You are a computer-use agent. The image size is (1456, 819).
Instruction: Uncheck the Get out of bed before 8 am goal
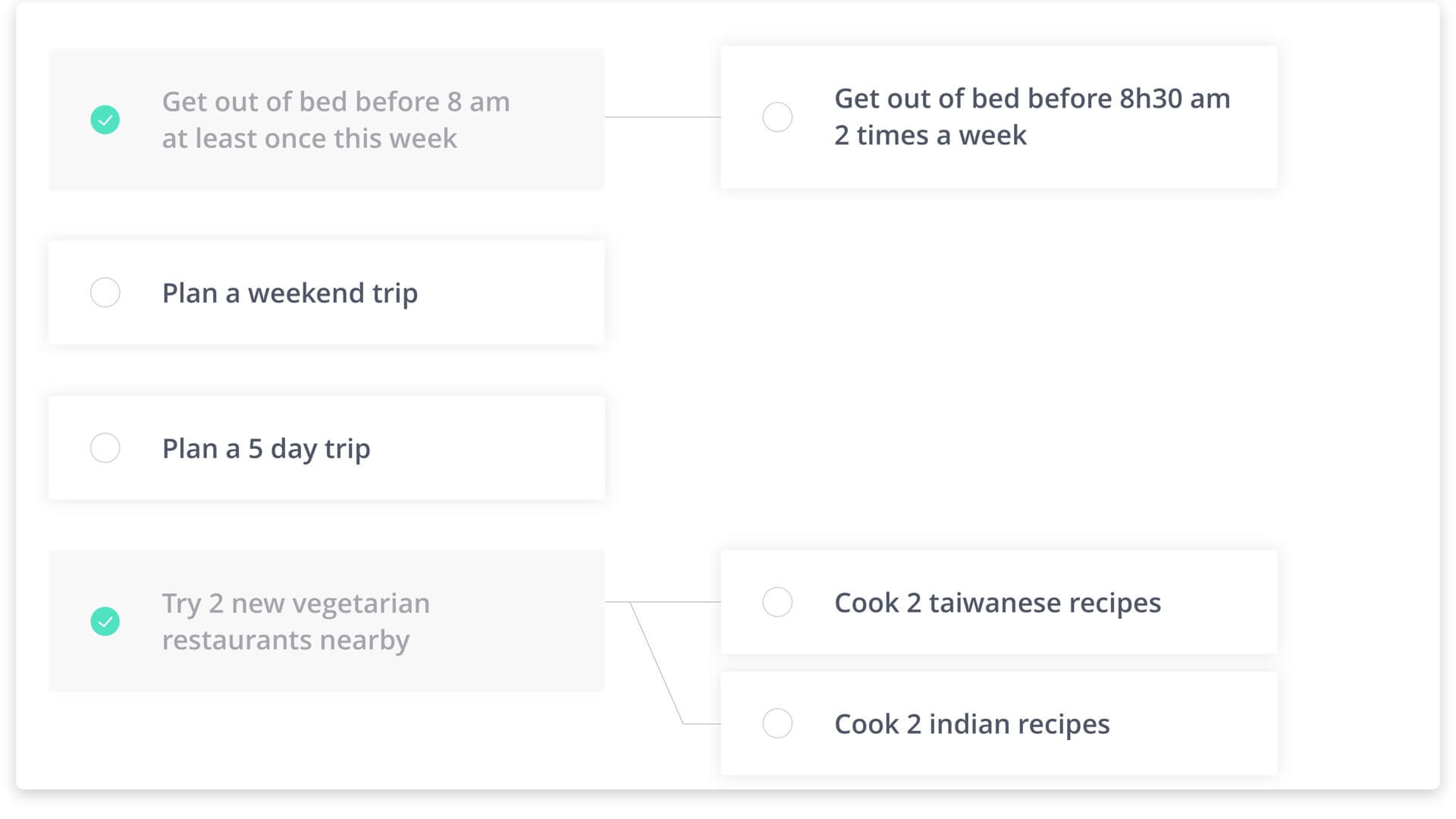coord(105,118)
